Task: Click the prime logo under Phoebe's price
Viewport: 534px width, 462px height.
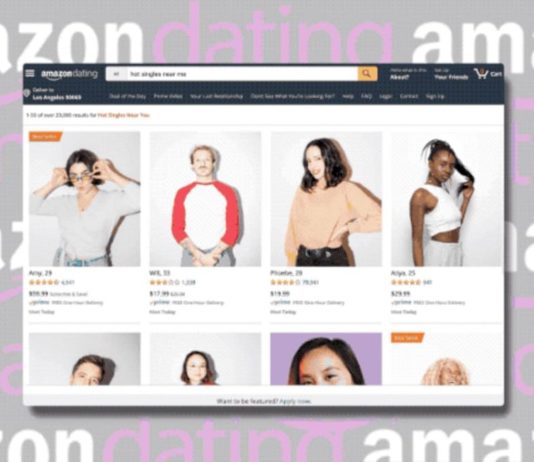Action: coord(281,302)
